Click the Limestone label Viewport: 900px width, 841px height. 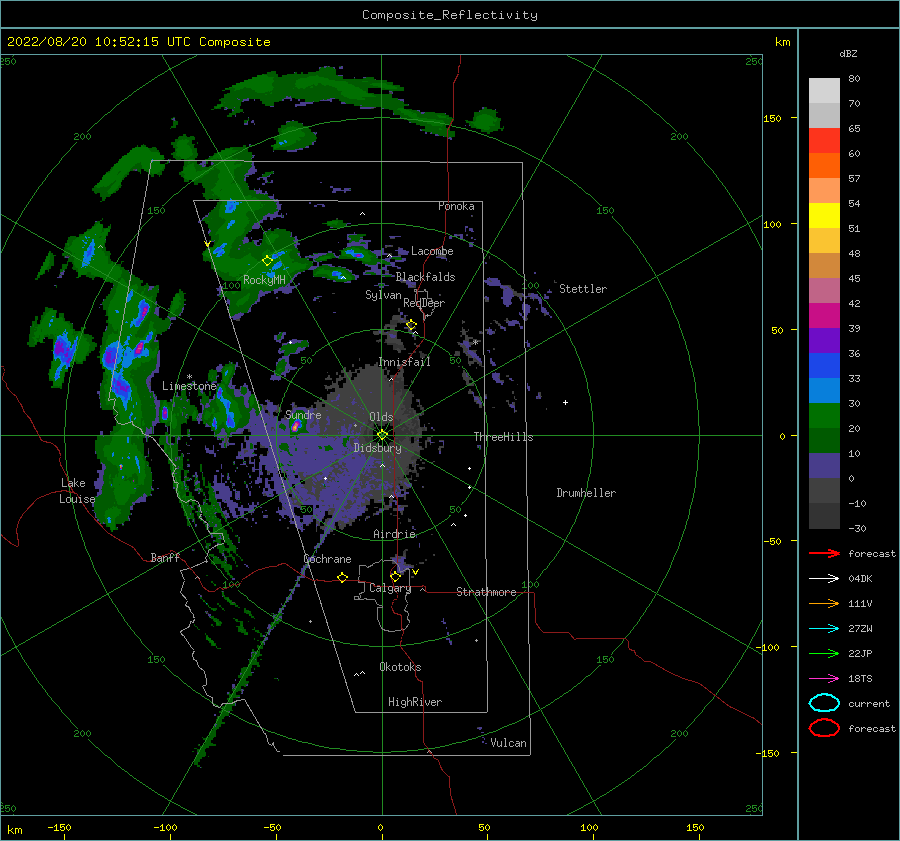pyautogui.click(x=189, y=386)
